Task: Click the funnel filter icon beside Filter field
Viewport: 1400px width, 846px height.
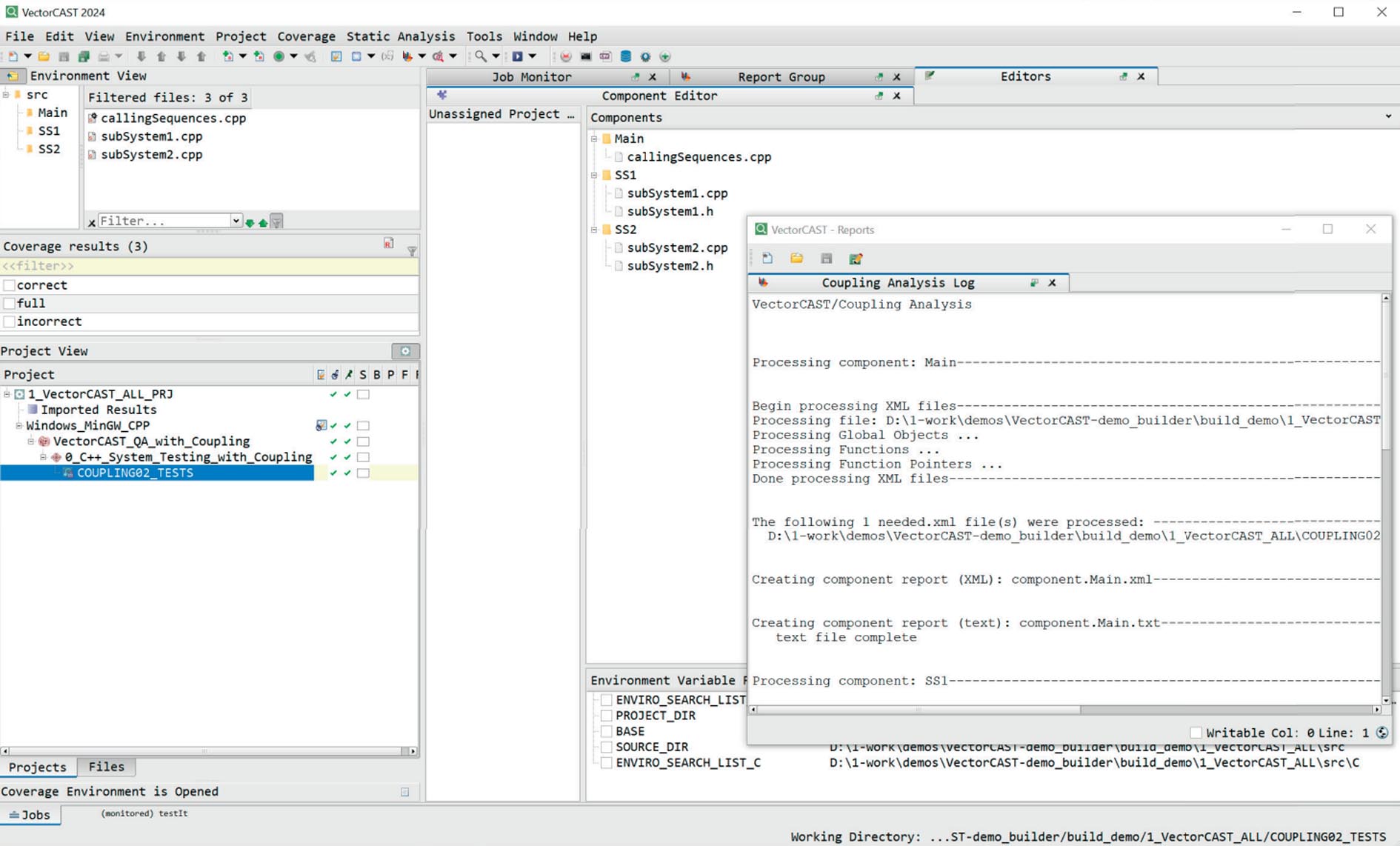Action: click(x=276, y=222)
